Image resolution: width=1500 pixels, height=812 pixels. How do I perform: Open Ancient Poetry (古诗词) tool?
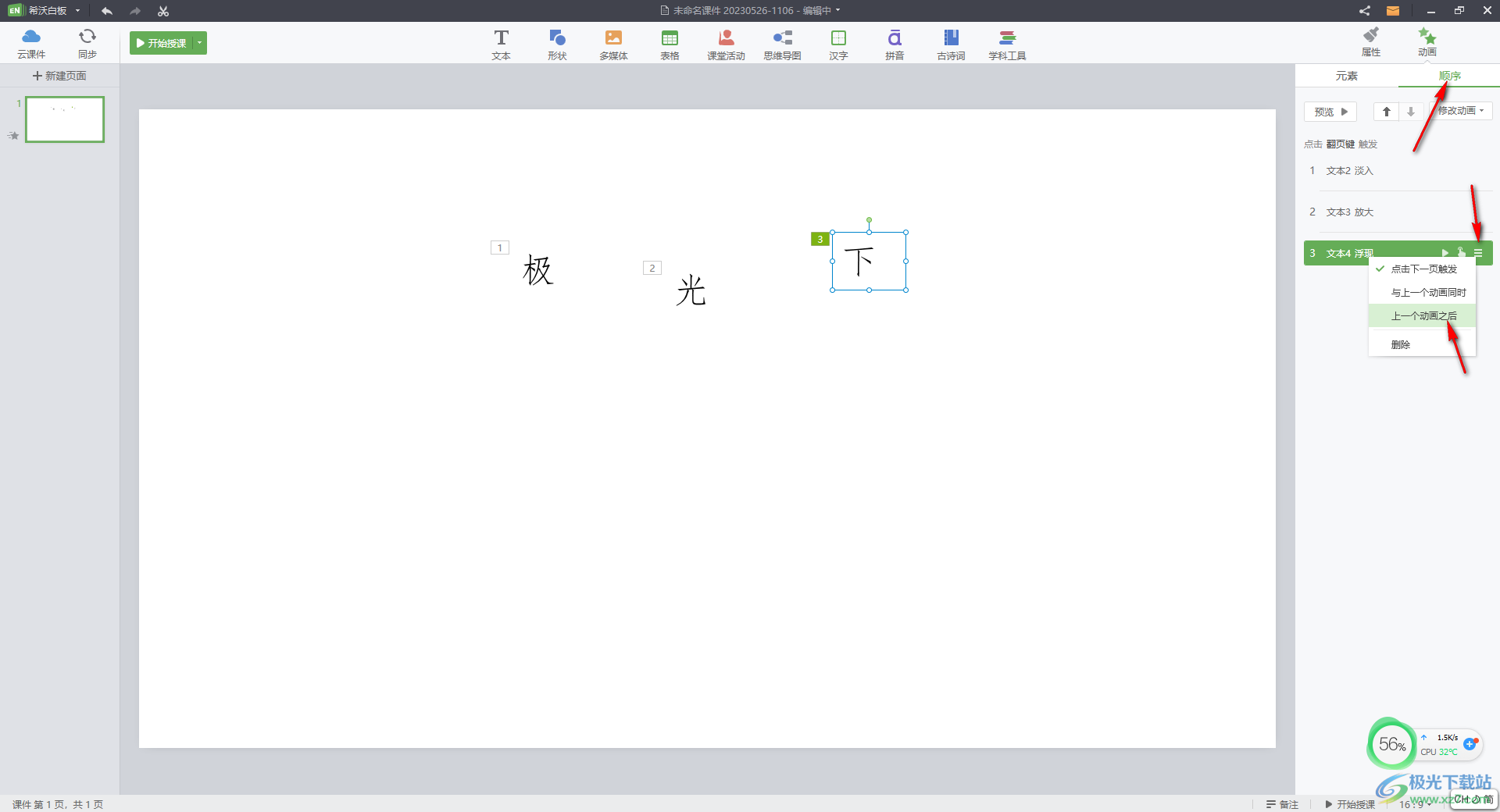pyautogui.click(x=951, y=45)
